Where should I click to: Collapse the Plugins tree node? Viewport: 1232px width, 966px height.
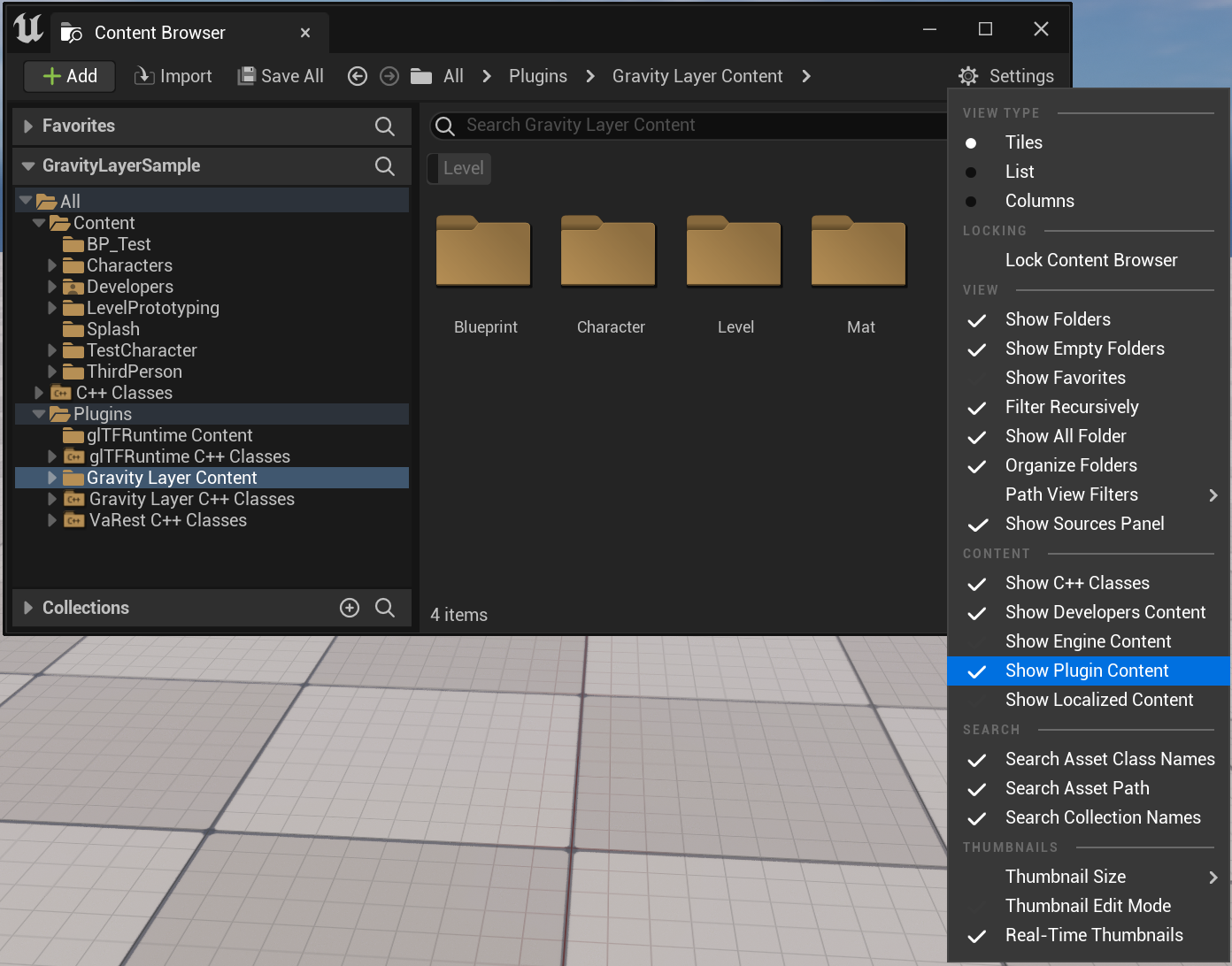[39, 413]
